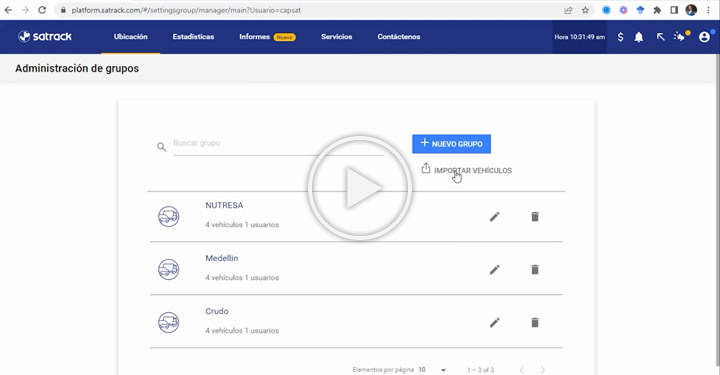Delete the NUTRESA group
Image resolution: width=720 pixels, height=375 pixels.
coord(535,217)
